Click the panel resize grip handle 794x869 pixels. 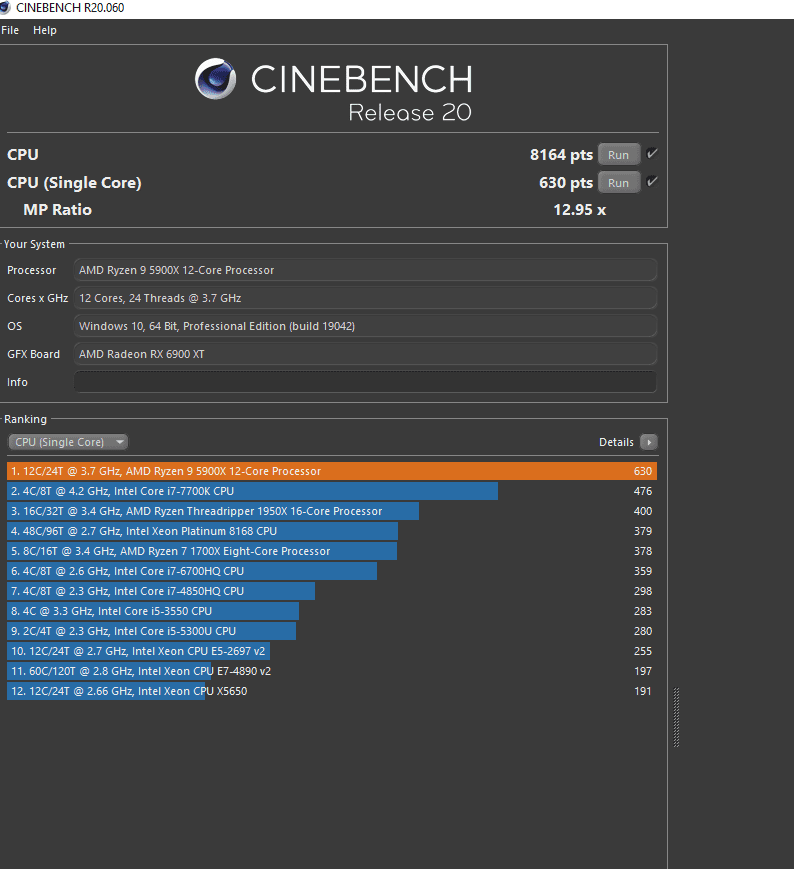pyautogui.click(x=676, y=718)
